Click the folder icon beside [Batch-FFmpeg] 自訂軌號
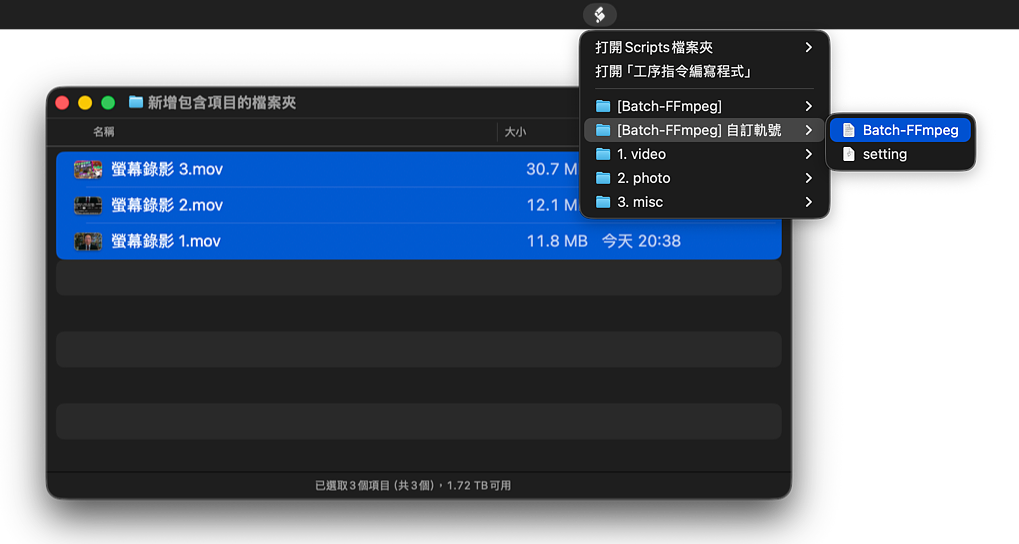This screenshot has height=544, width=1019. tap(602, 130)
